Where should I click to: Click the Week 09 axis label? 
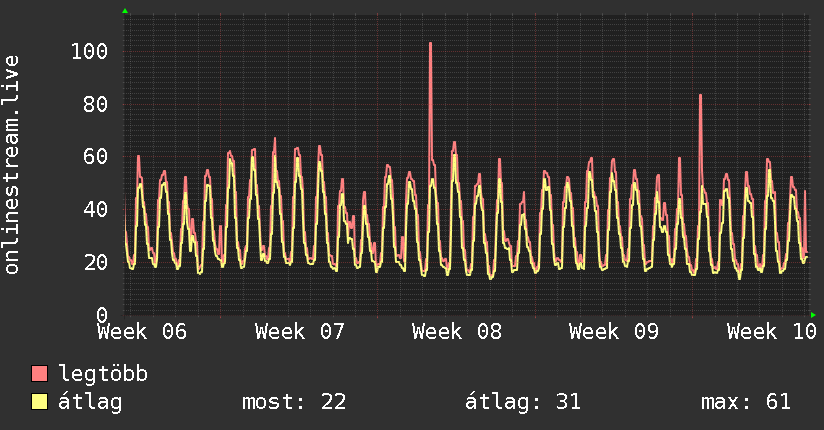coord(614,332)
